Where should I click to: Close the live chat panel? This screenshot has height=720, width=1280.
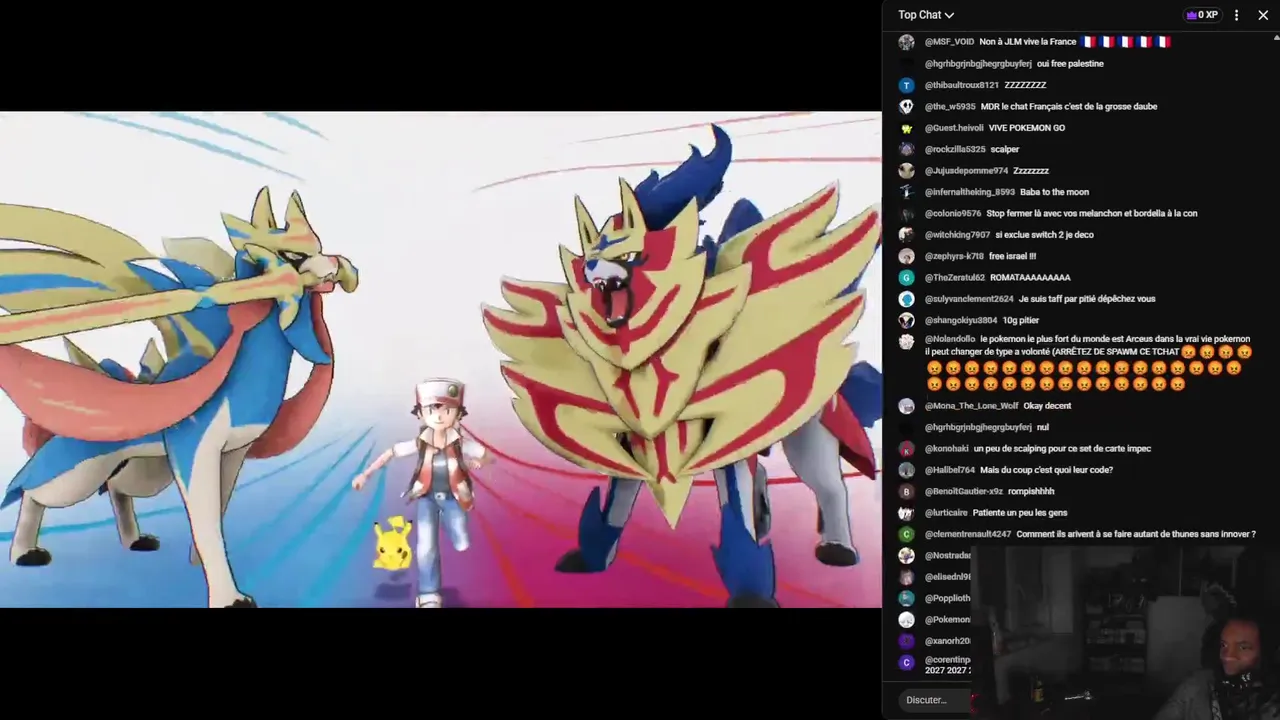(x=1263, y=15)
